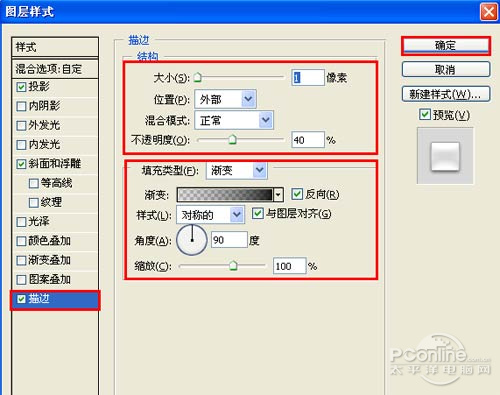Click the size pixel input field

[308, 78]
